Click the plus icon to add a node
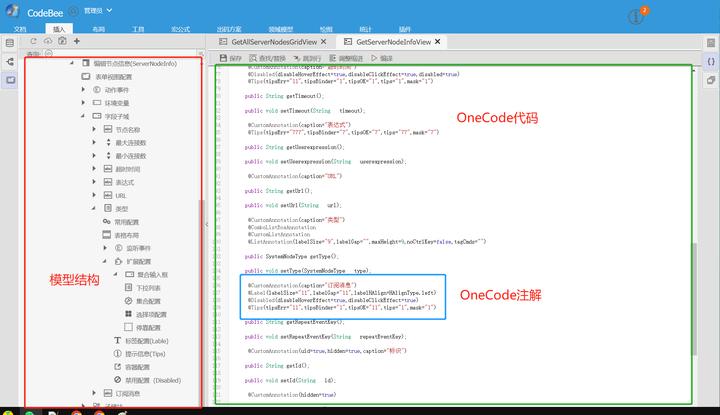This screenshot has height=415, width=720. click(x=77, y=42)
